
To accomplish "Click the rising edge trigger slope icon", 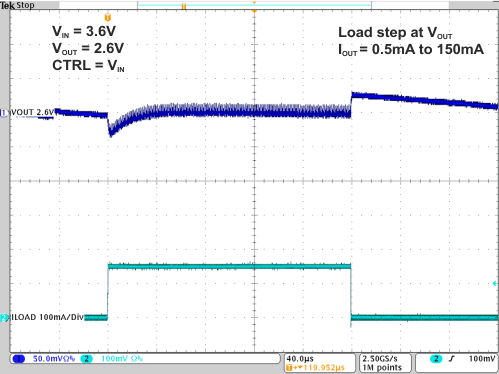I will pyautogui.click(x=452, y=359).
